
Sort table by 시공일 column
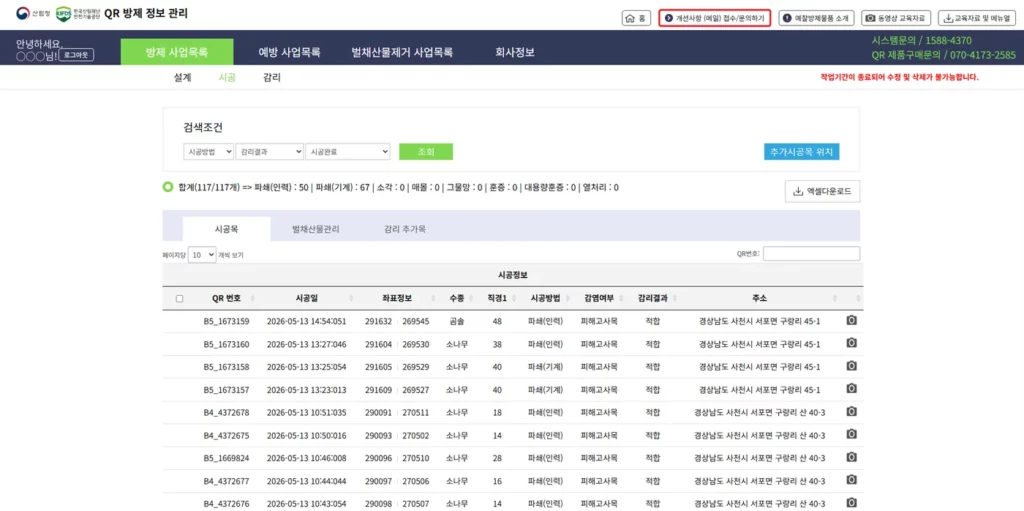pos(307,298)
